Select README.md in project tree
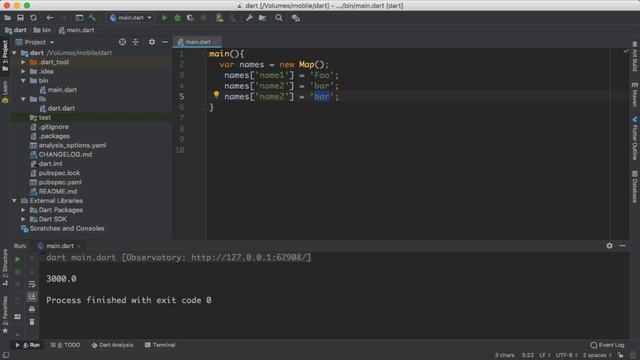This screenshot has height=360, width=640. click(53, 191)
